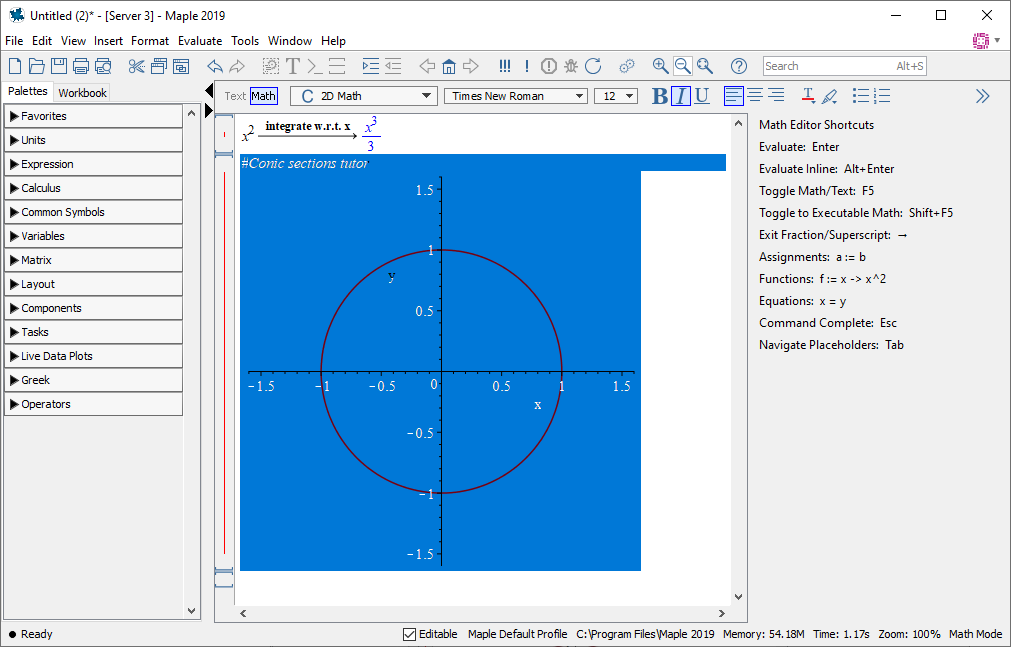This screenshot has width=1011, height=647.
Task: Uncheck the Editable checkbox in status bar
Action: click(409, 634)
